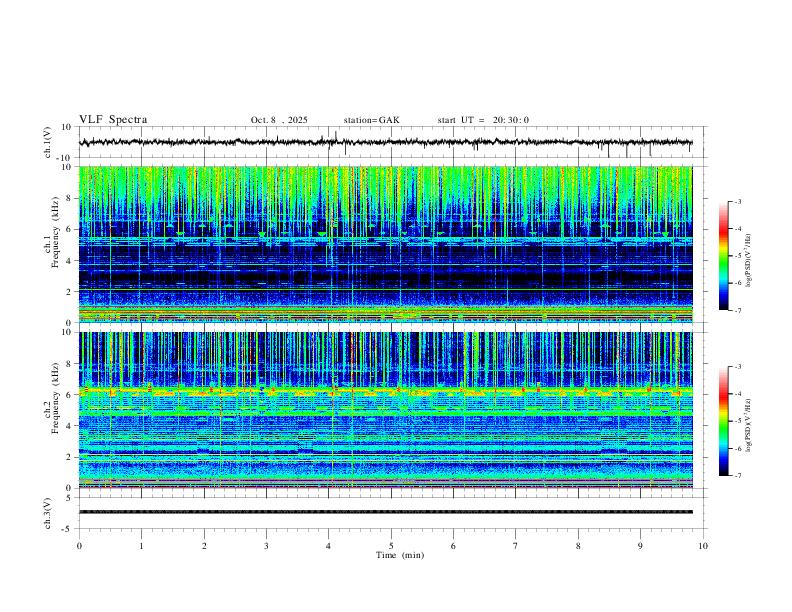
Task: Click the "-5" tick on ch.3(V) axis
Action: point(68,529)
